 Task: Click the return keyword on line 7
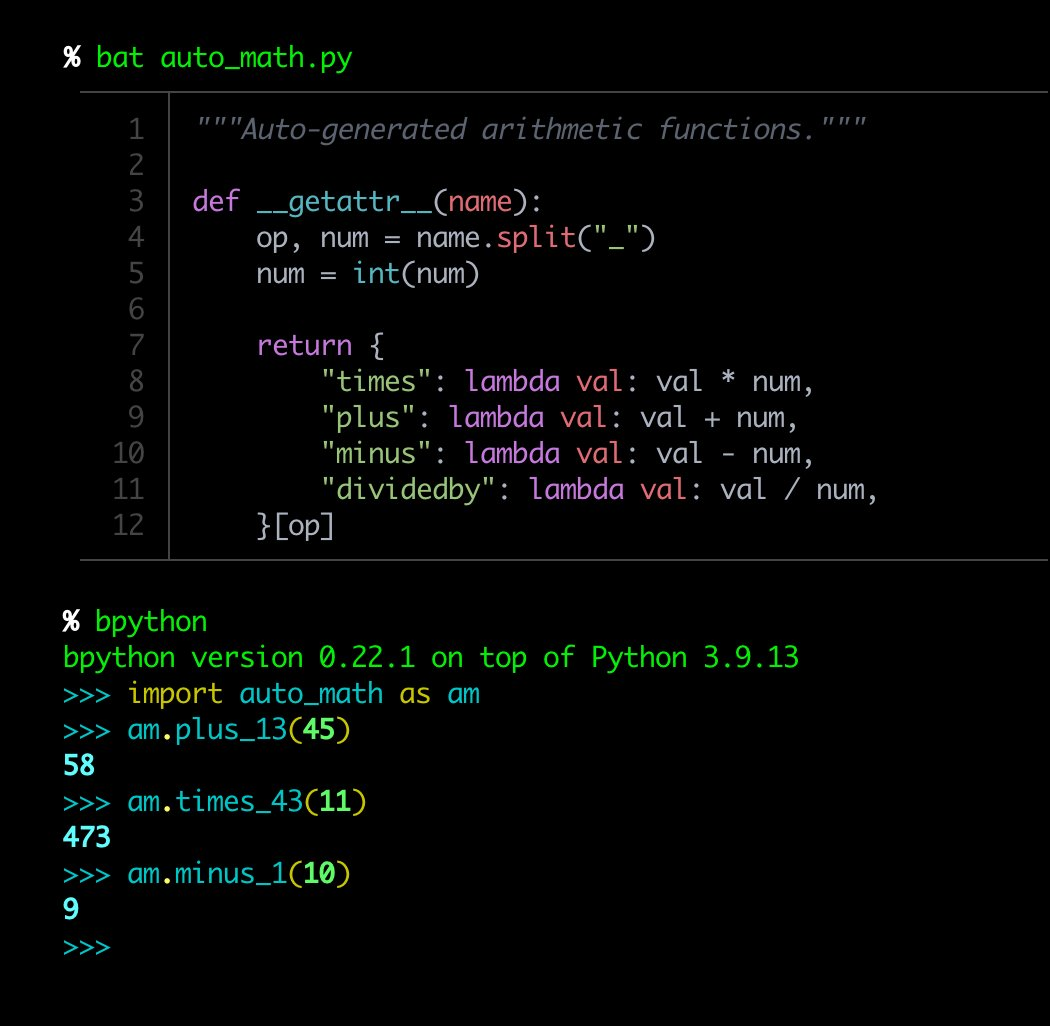coord(305,345)
